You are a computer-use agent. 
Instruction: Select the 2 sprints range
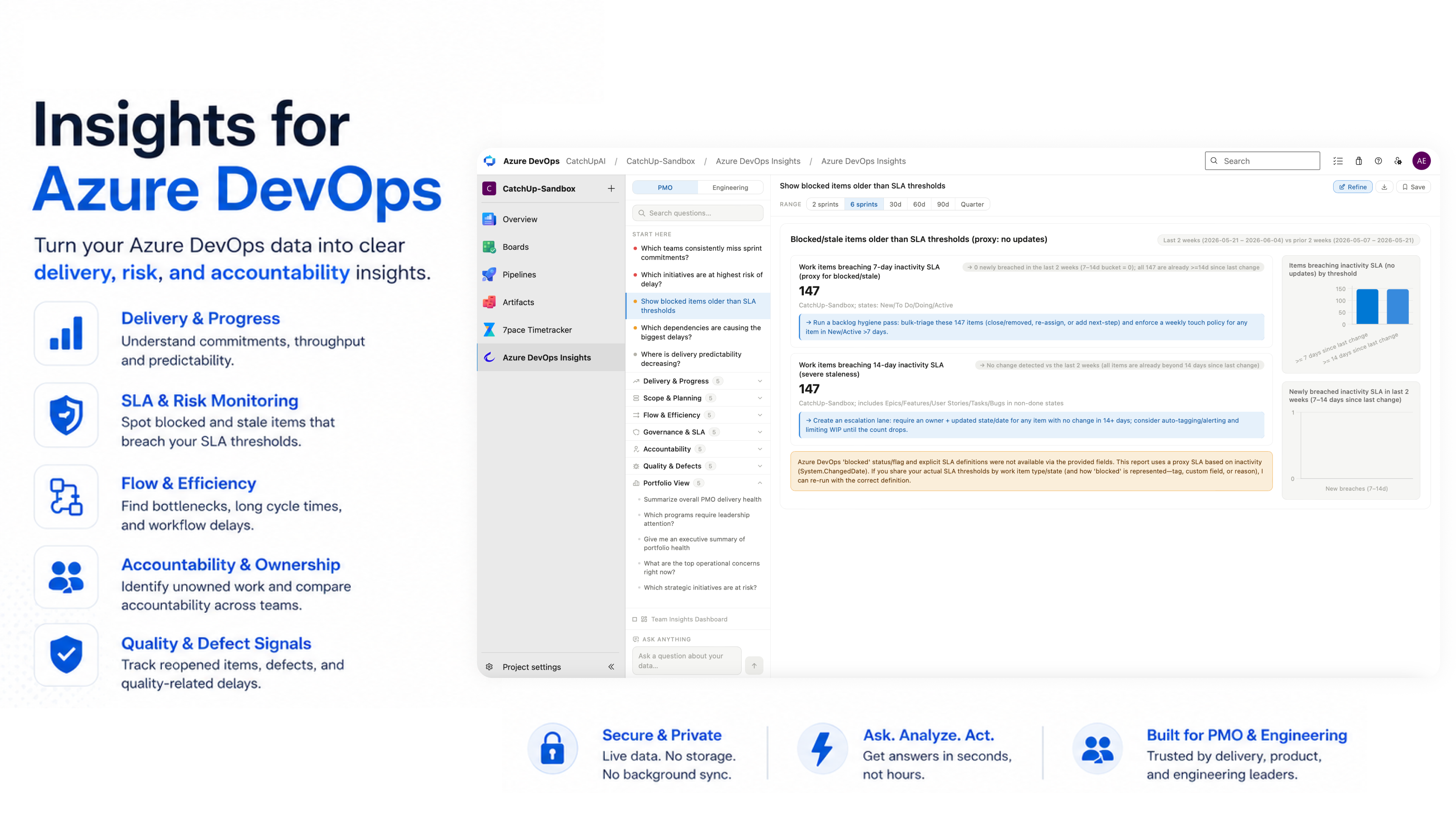pos(825,205)
